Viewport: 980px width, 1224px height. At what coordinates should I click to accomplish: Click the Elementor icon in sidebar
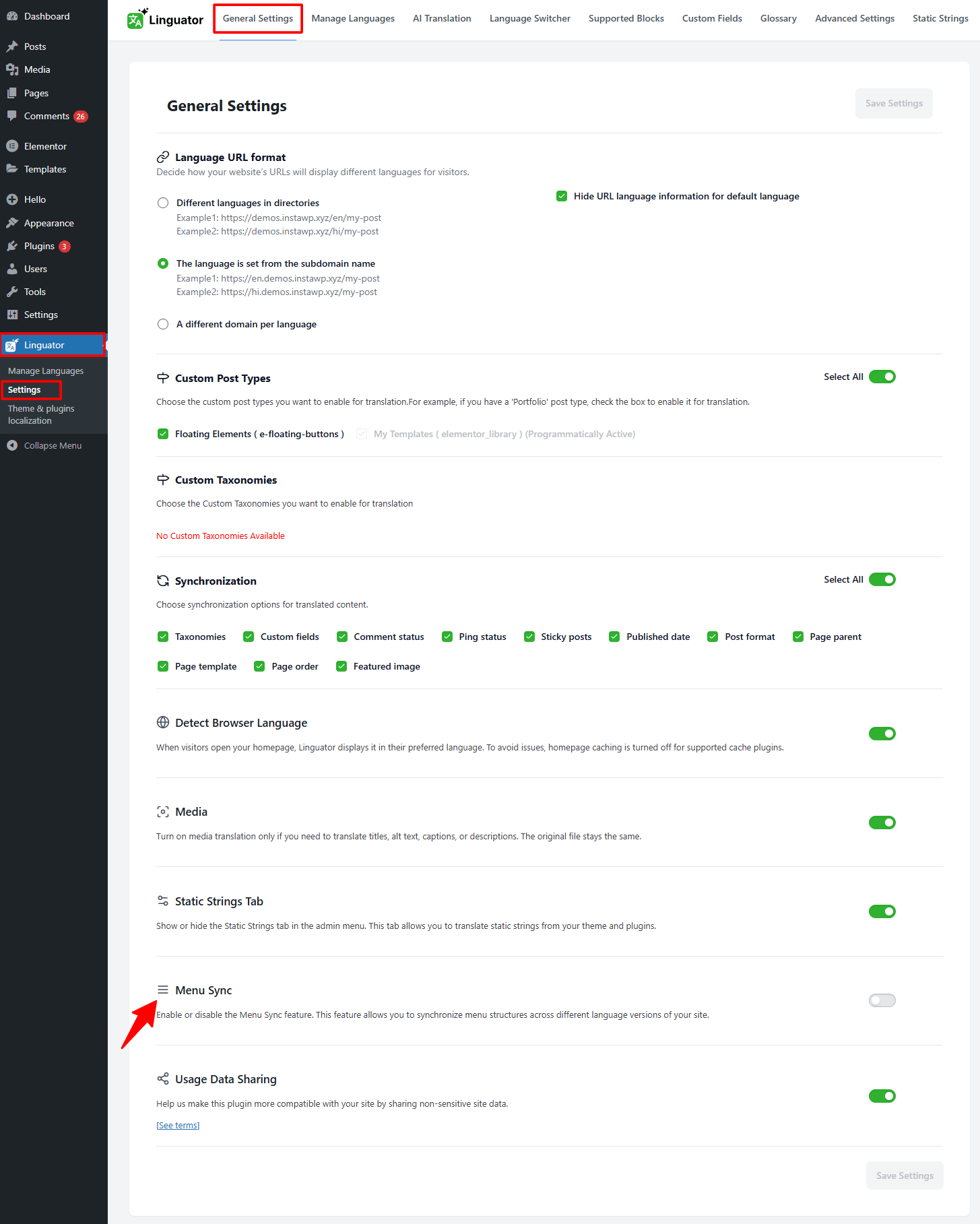(x=12, y=146)
